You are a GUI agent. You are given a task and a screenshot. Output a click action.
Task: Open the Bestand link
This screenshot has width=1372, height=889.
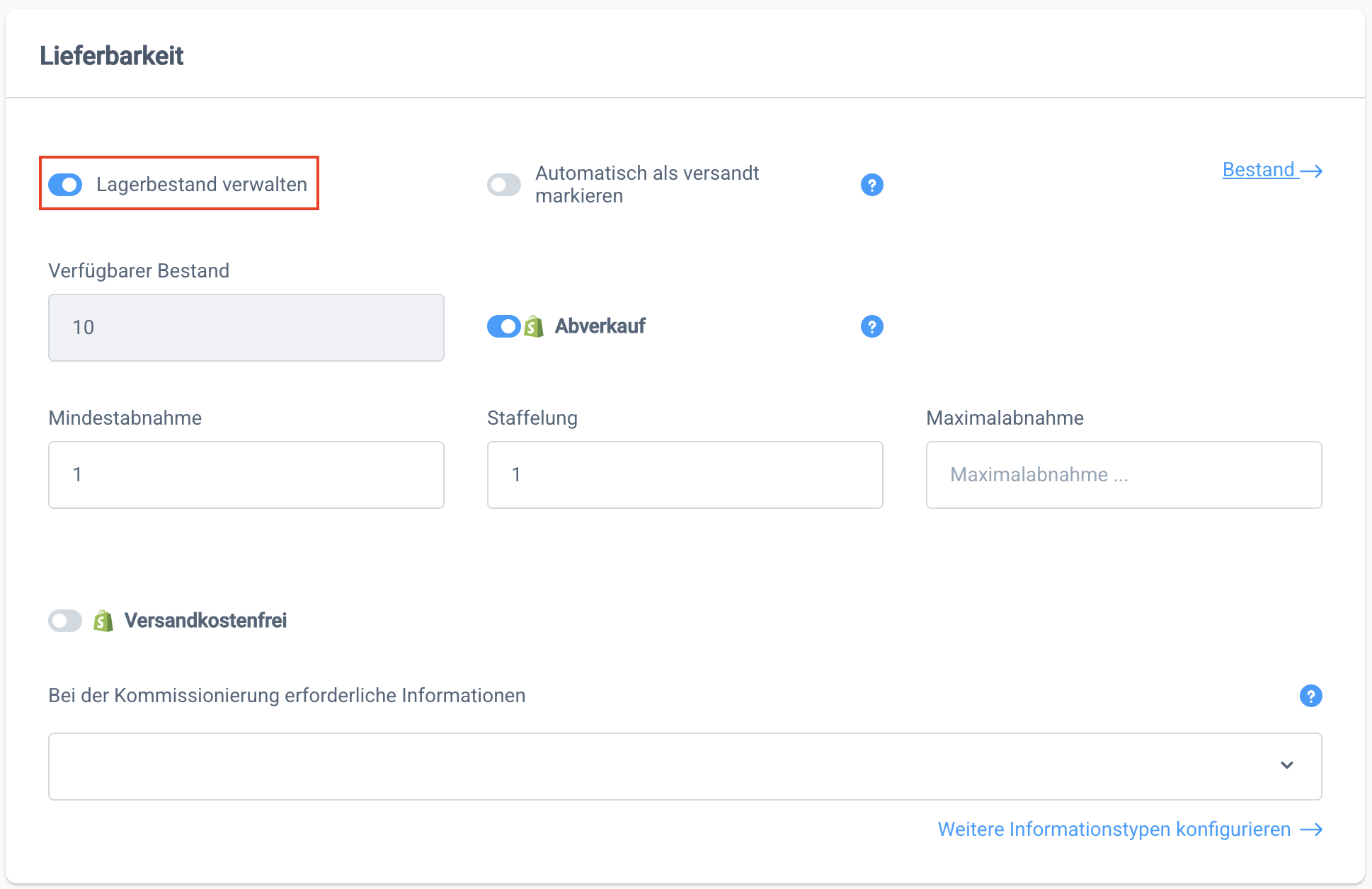click(x=1258, y=170)
